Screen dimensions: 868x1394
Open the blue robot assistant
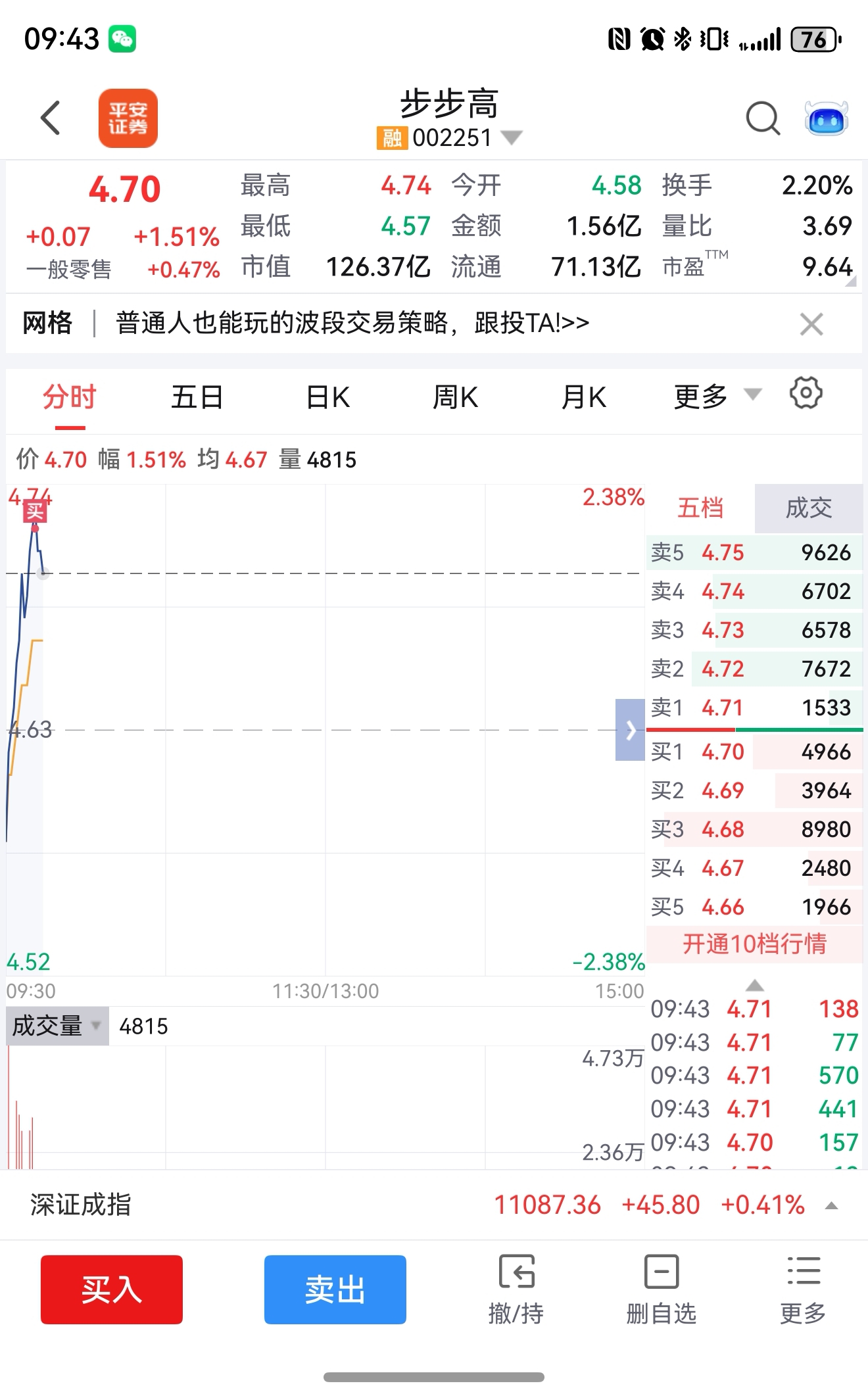pos(827,118)
